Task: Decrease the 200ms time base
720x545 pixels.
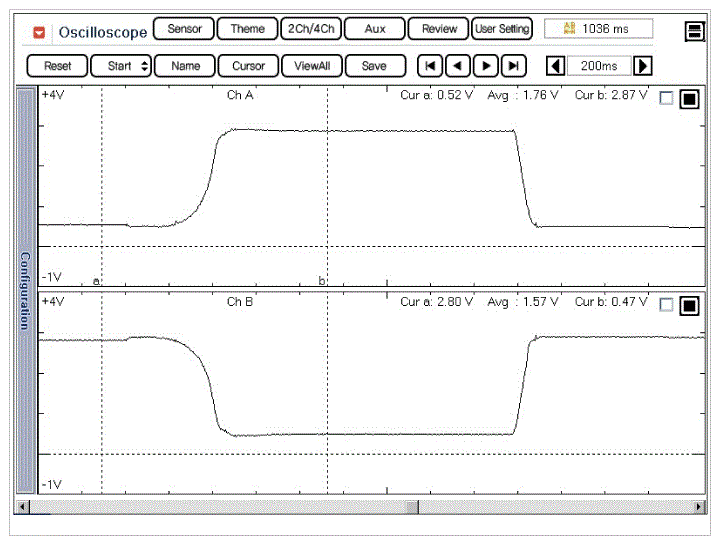Action: [x=556, y=66]
